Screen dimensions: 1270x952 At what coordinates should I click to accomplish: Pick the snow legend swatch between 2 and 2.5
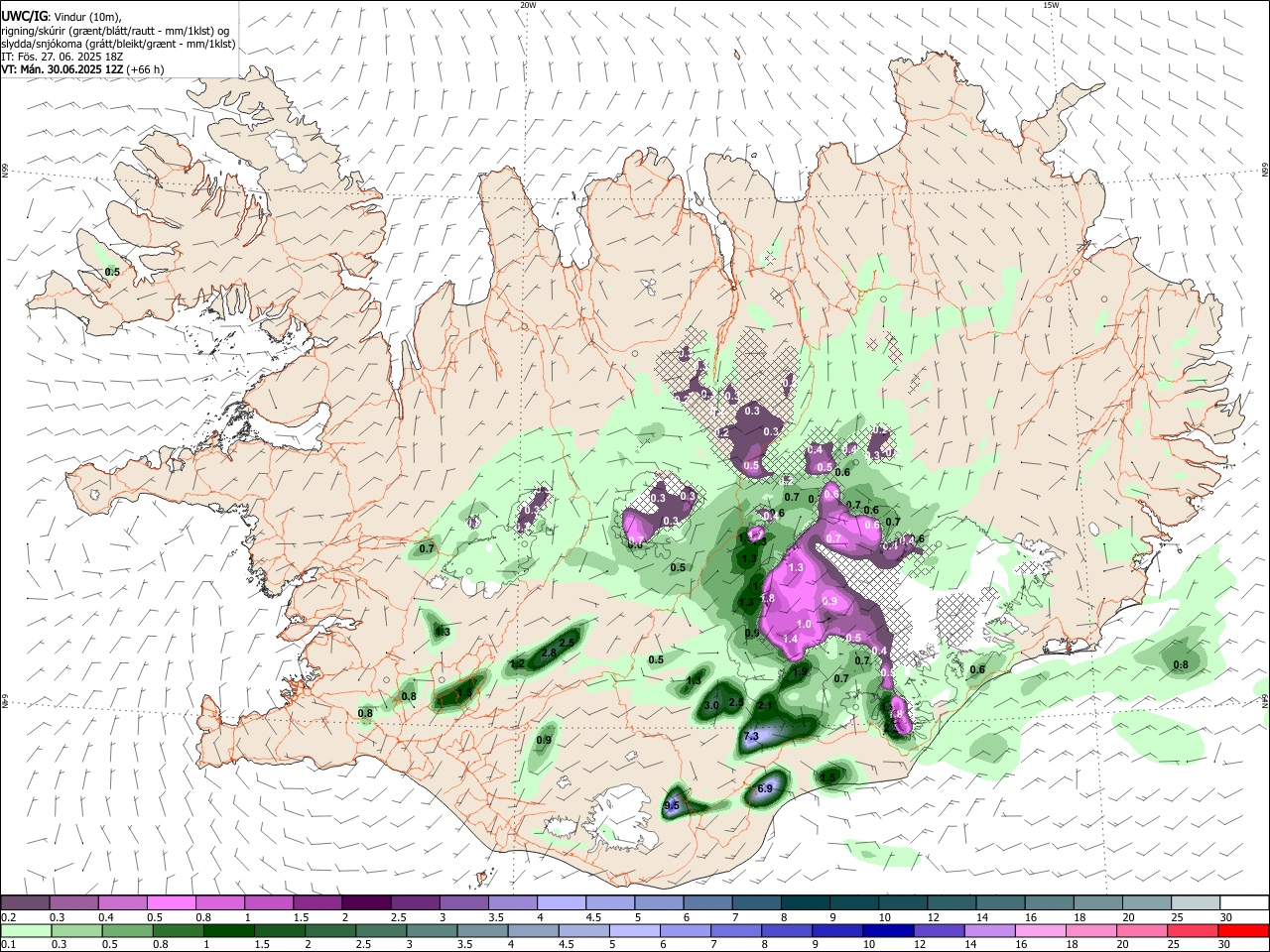pyautogui.click(x=366, y=902)
